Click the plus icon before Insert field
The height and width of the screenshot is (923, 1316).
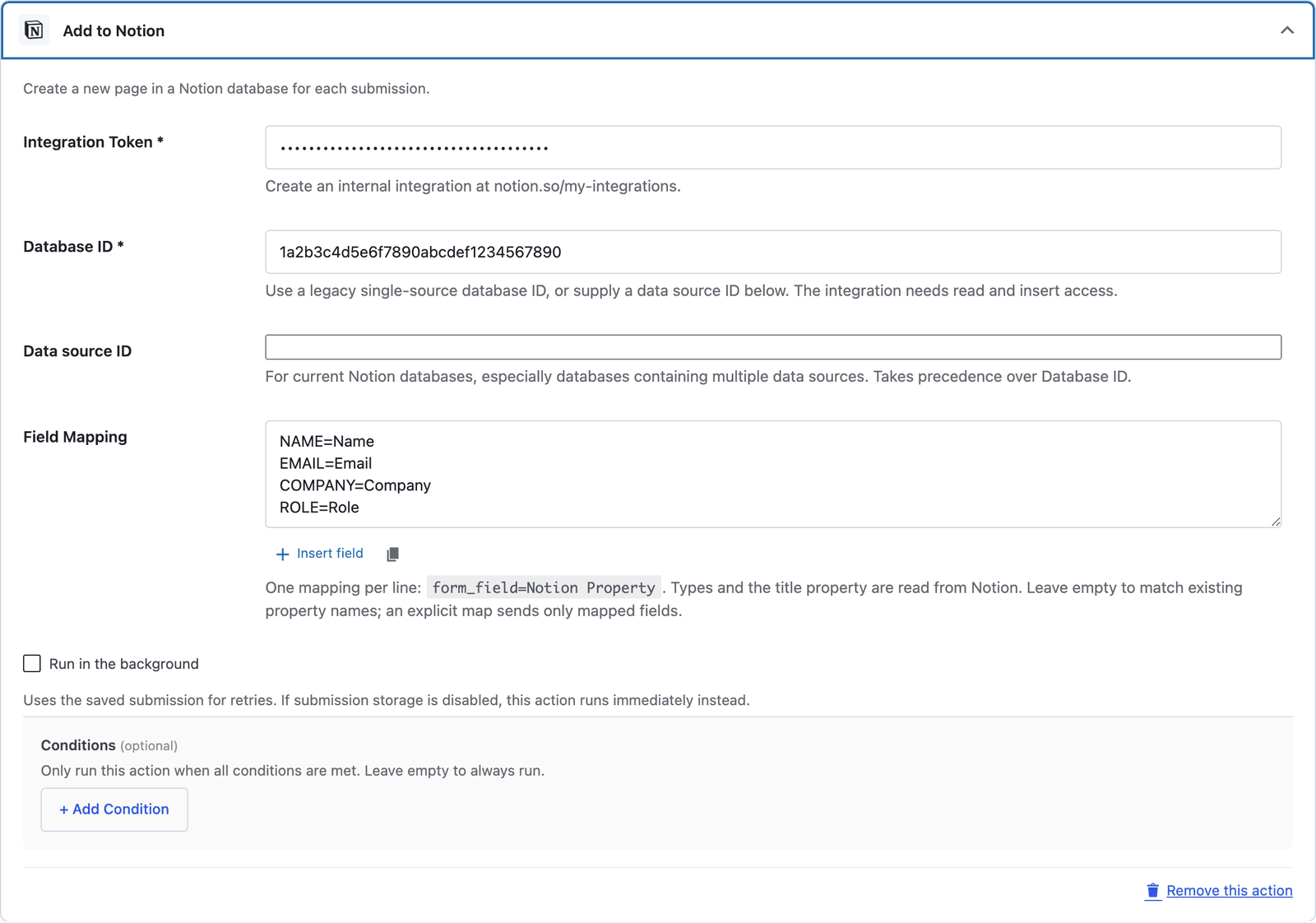tap(282, 554)
